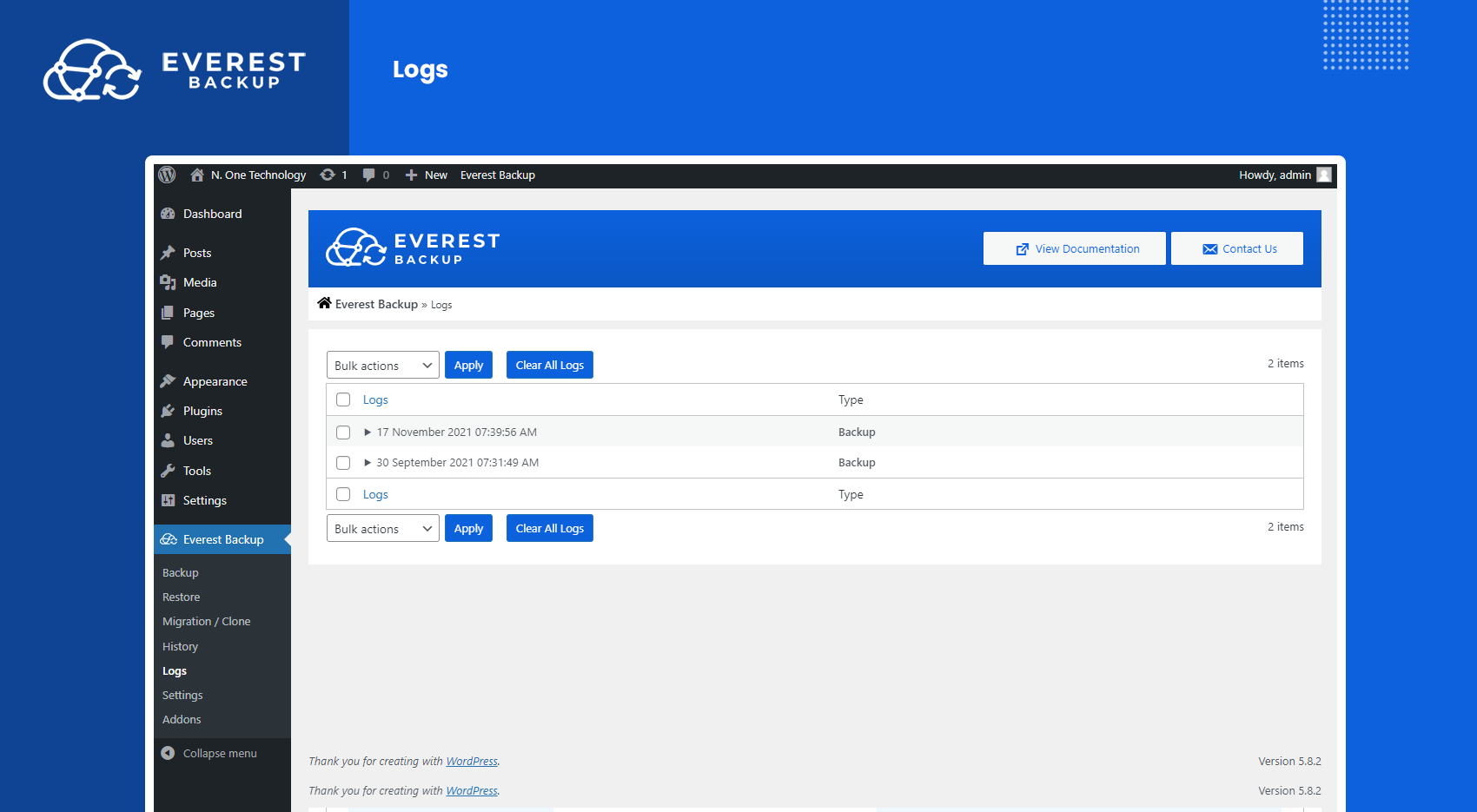Screen dimensions: 1477x812
Task: Expand the 17 November 2021 log details triangle
Action: 368,432
